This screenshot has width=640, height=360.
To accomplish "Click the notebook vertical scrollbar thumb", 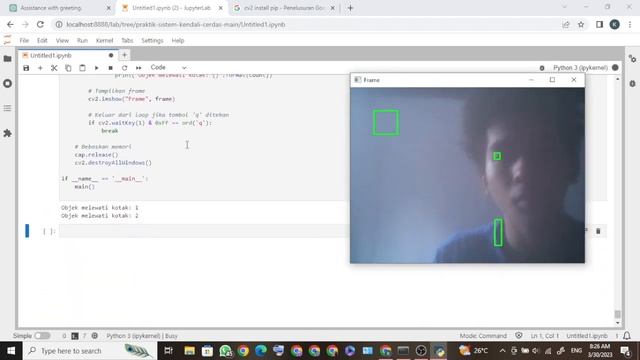I will pyautogui.click(x=617, y=314).
